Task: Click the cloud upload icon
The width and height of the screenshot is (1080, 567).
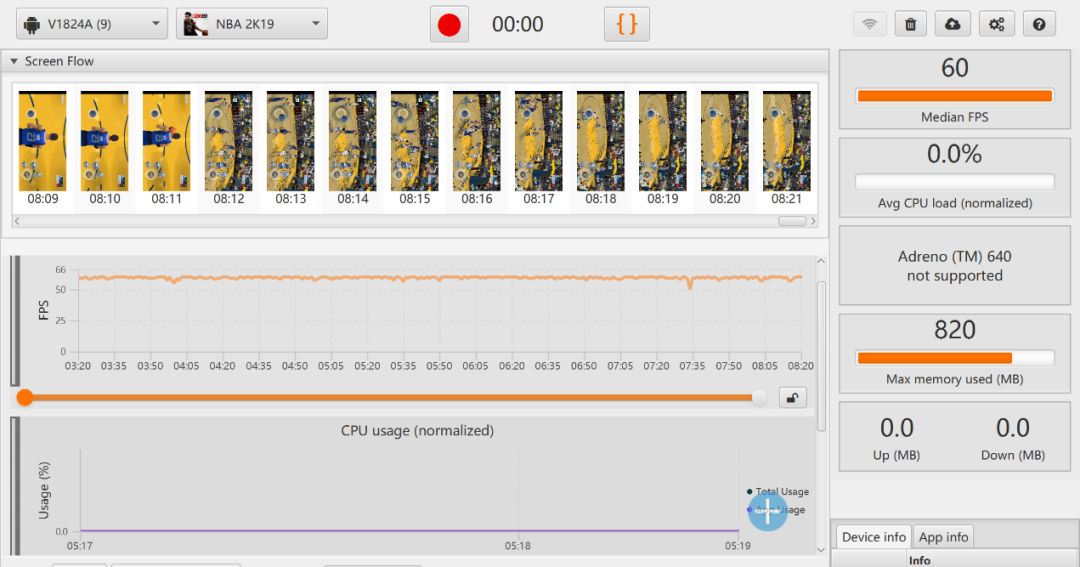Action: (953, 24)
